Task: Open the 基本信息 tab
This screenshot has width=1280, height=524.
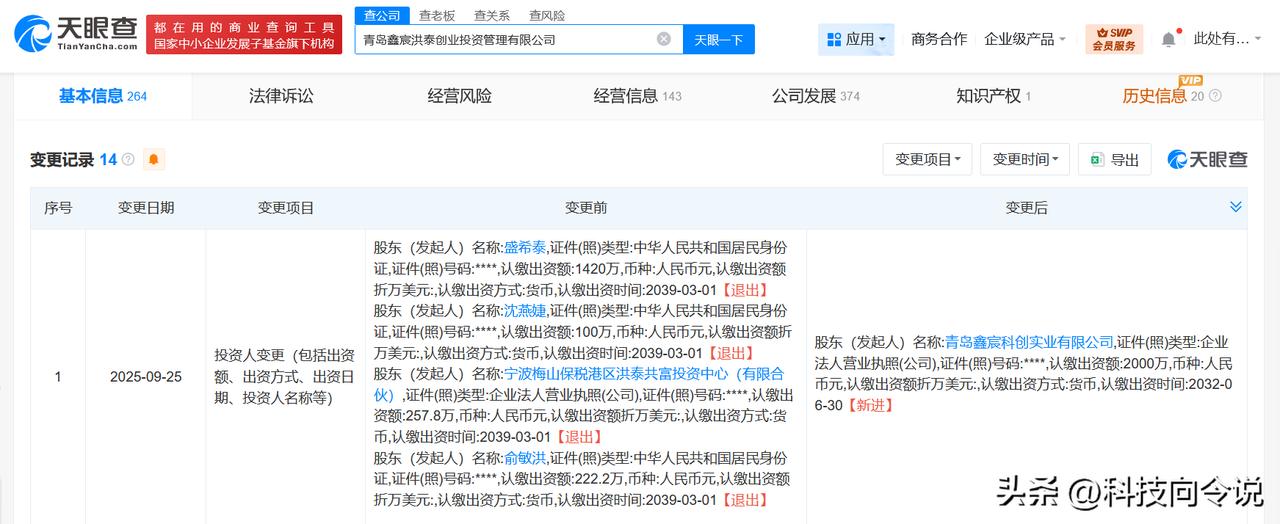Action: tap(102, 96)
